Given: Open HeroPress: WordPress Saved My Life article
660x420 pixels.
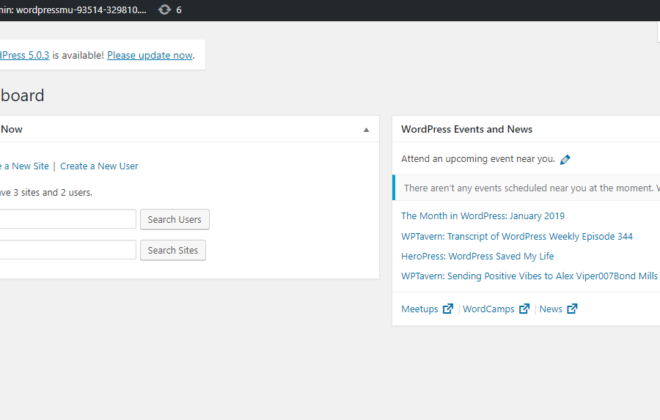Looking at the screenshot, I should click(x=477, y=256).
